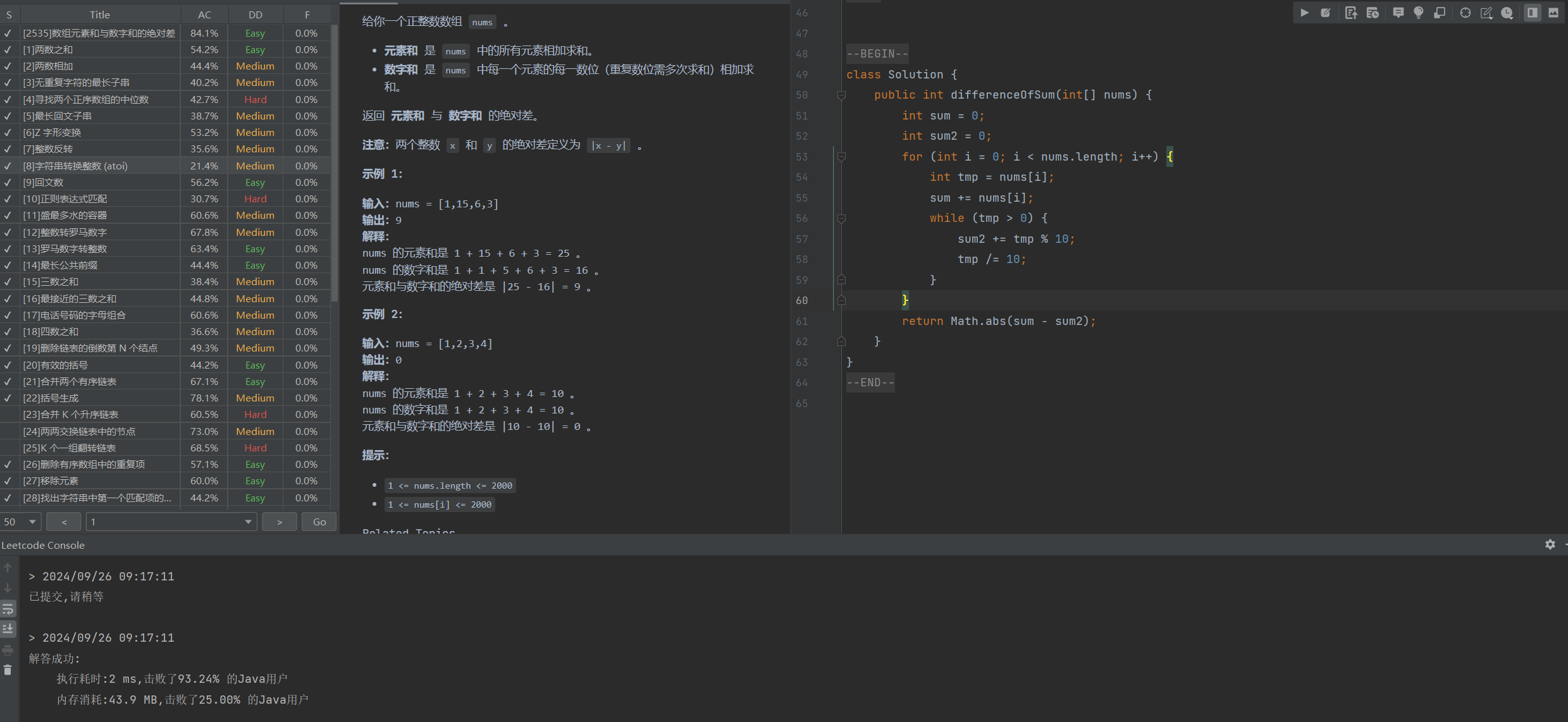Go to next page with > button
This screenshot has width=1568, height=722.
pyautogui.click(x=279, y=522)
